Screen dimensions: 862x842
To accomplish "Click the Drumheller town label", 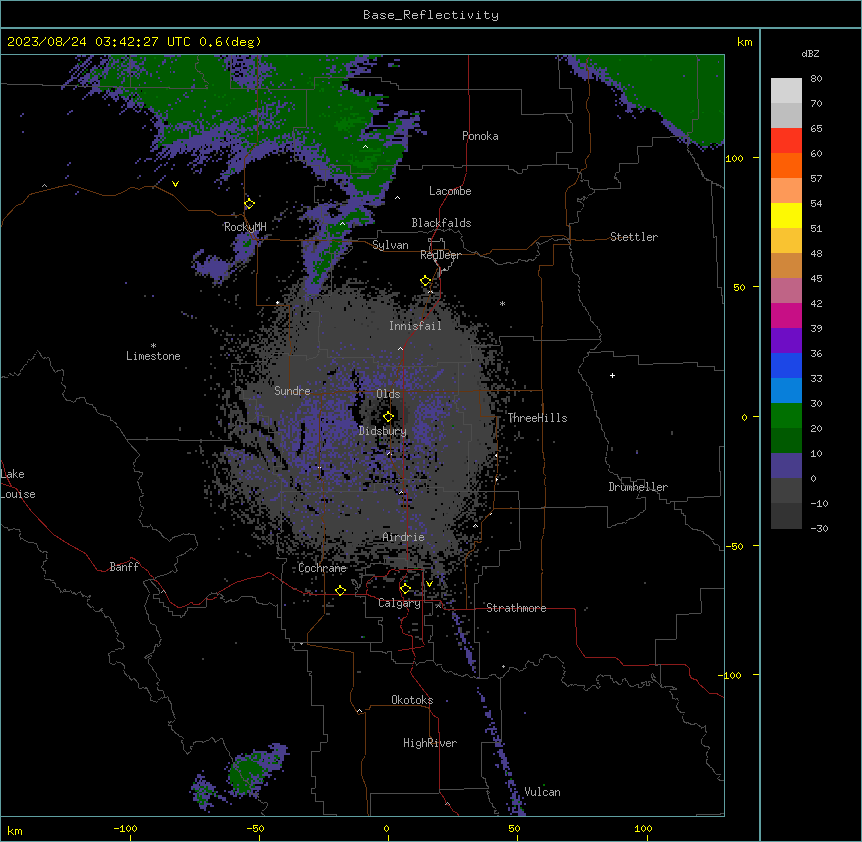I will [x=638, y=487].
